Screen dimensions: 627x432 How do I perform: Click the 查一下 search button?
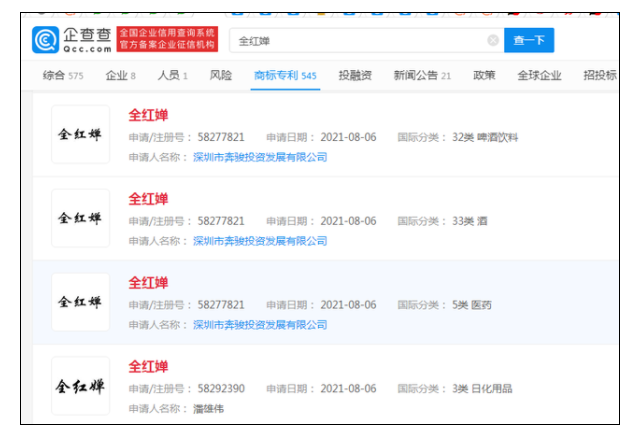pyautogui.click(x=529, y=40)
